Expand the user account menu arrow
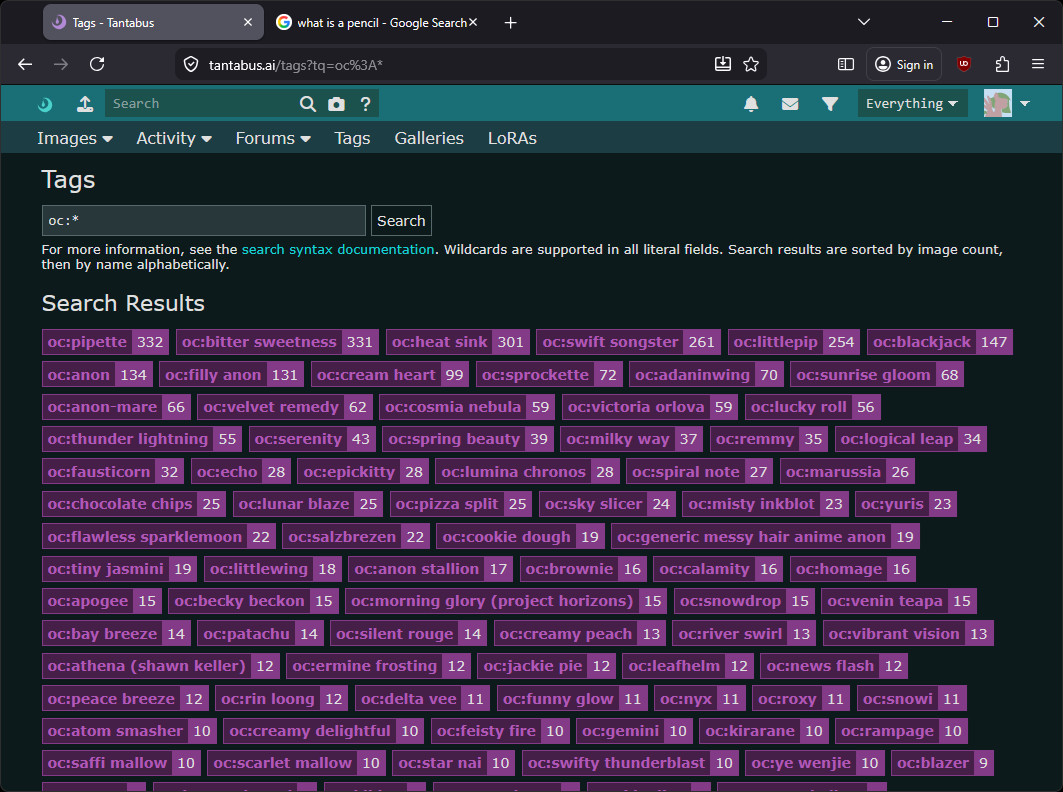Viewport: 1063px width, 792px height. 1025,104
